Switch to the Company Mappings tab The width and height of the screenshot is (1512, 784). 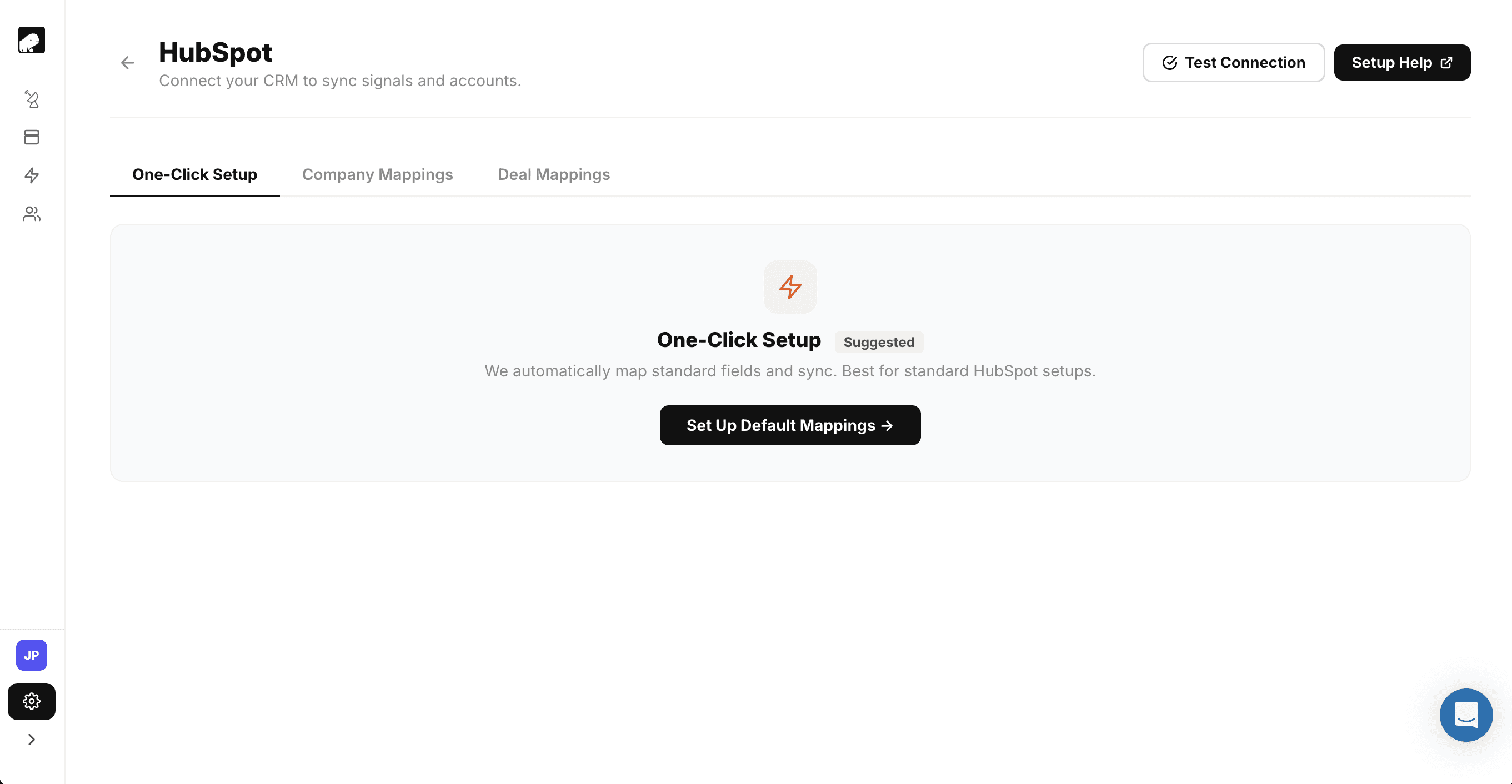click(377, 174)
